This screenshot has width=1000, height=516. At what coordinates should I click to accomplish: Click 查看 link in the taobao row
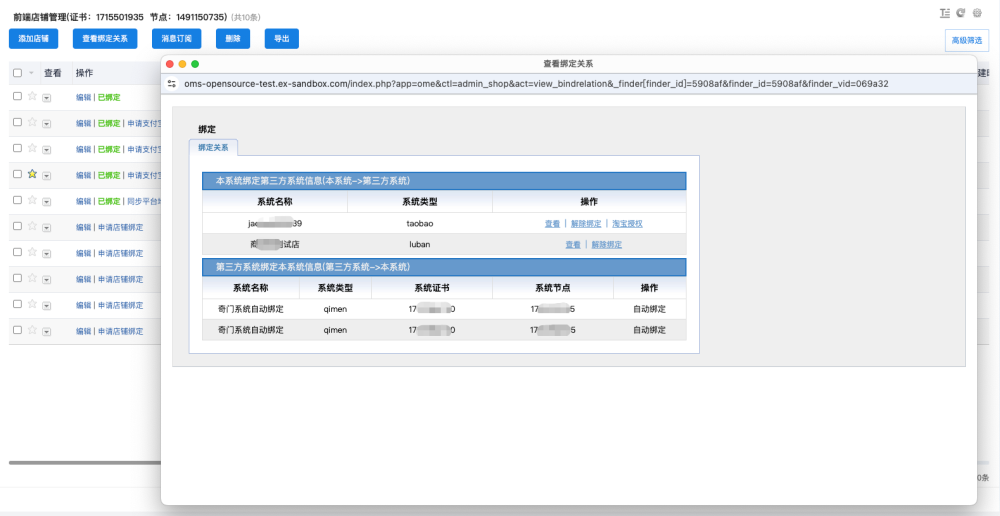(x=552, y=224)
